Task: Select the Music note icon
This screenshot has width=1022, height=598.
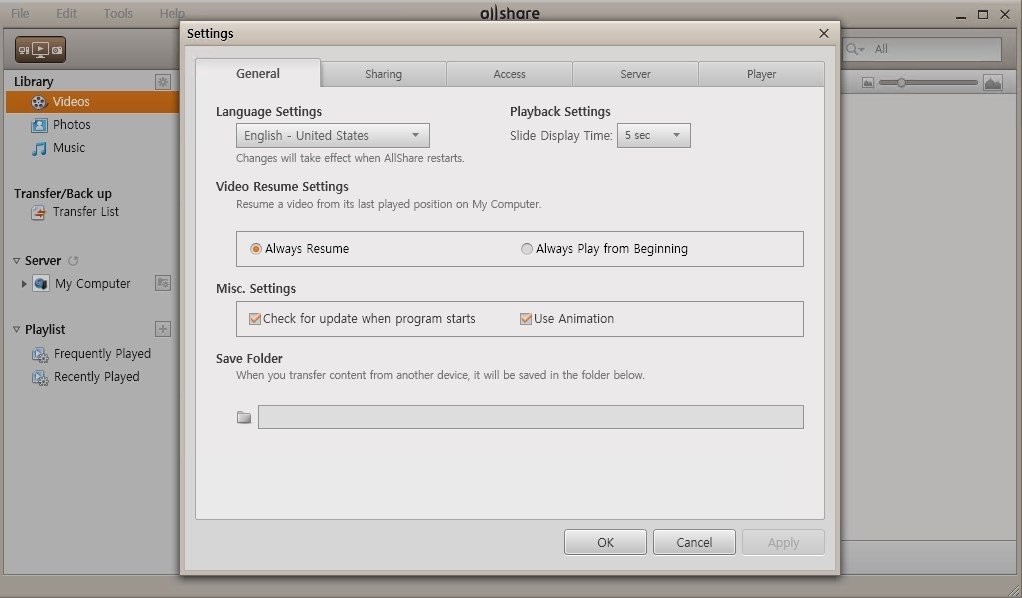Action: (39, 148)
